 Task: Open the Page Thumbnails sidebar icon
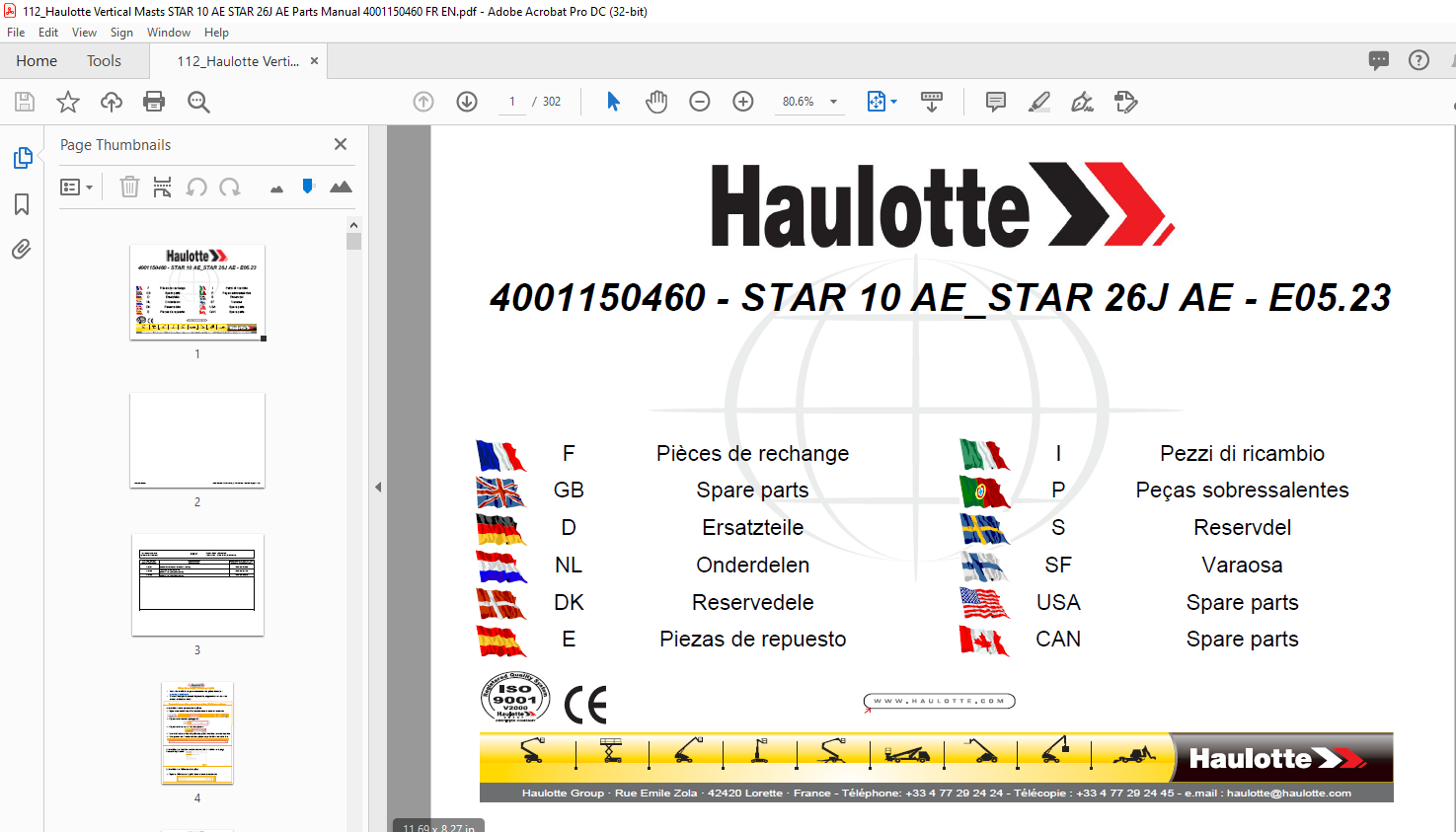click(22, 158)
